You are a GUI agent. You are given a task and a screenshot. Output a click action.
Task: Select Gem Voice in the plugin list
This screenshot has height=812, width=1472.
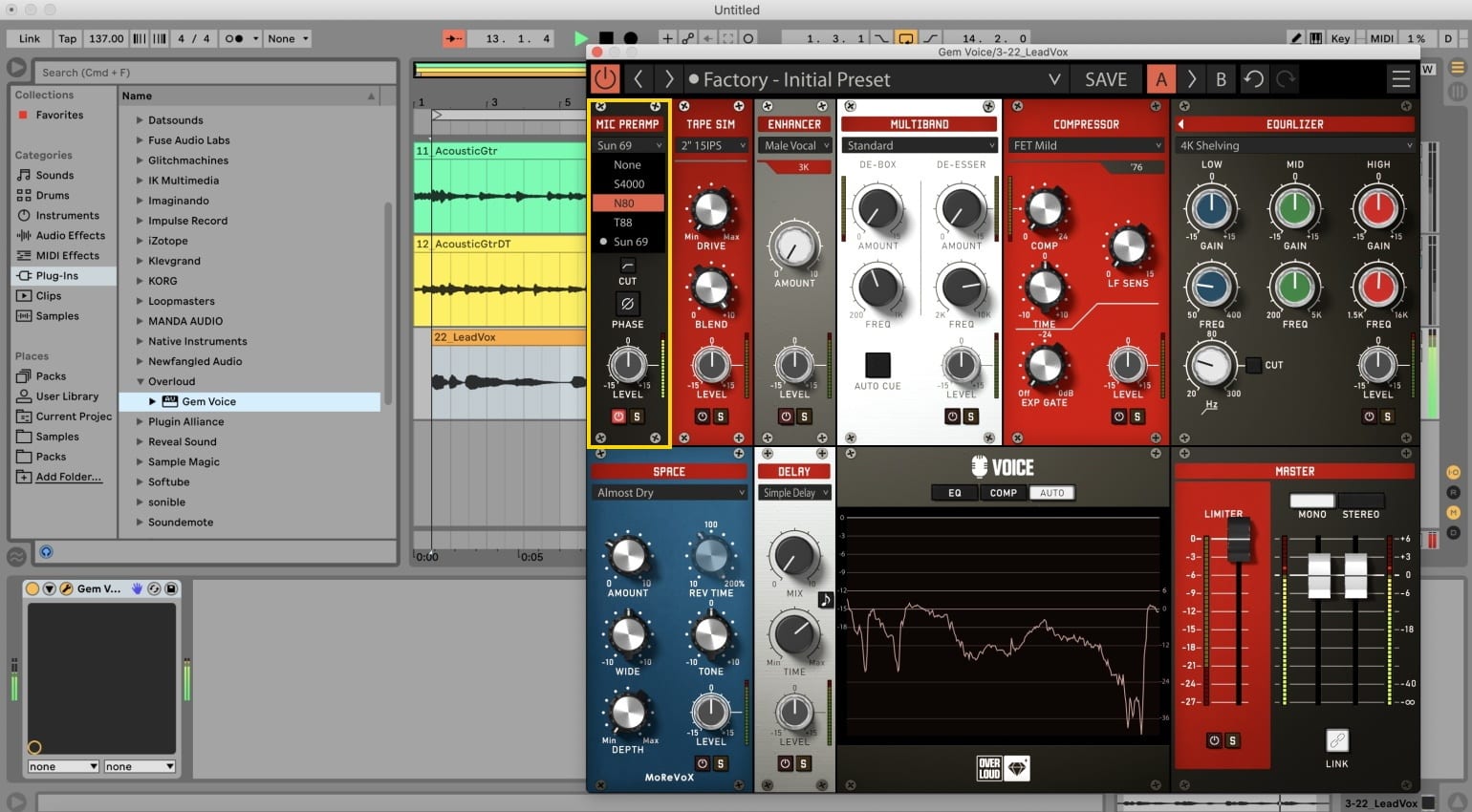click(x=208, y=401)
